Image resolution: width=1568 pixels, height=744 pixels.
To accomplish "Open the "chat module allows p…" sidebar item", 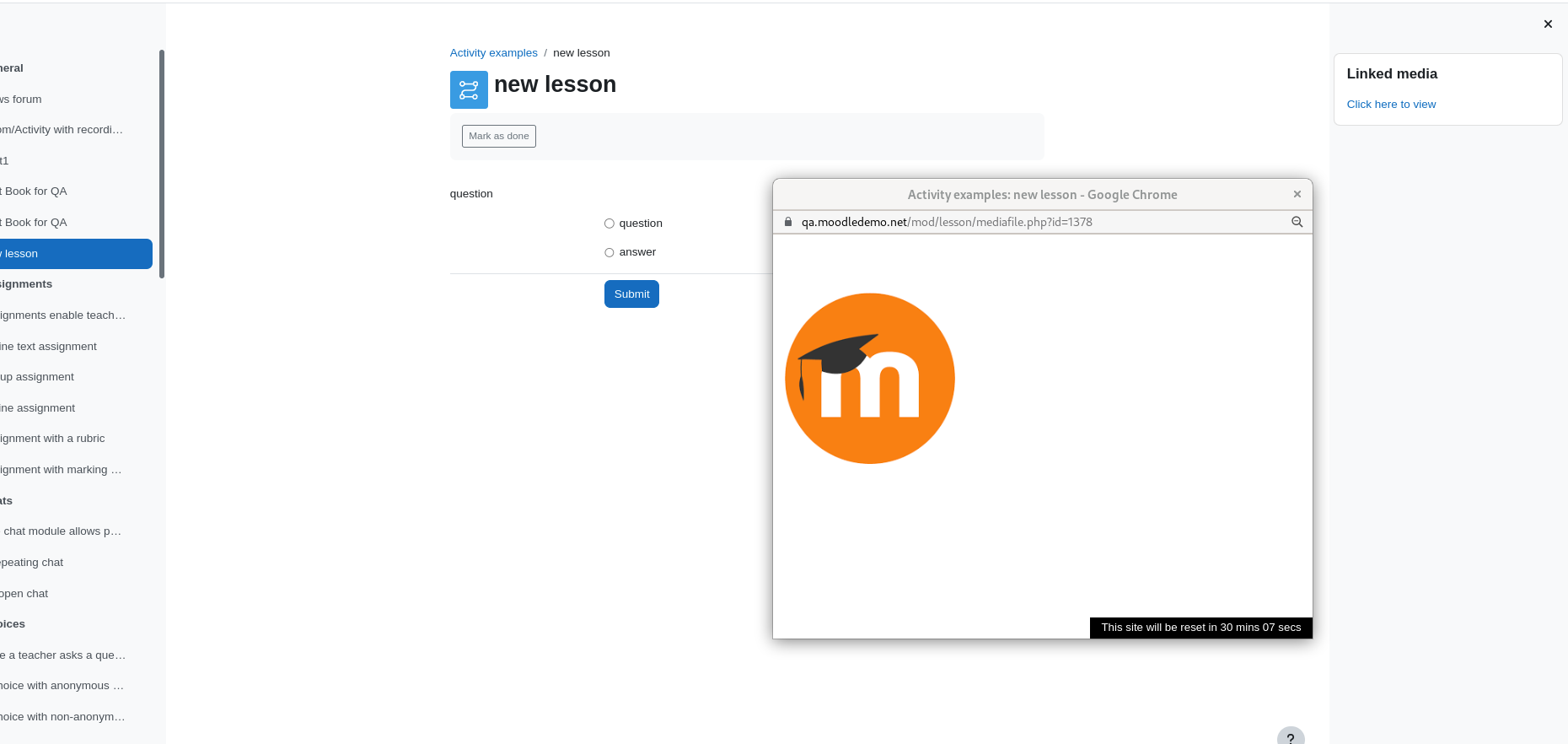I will point(61,531).
